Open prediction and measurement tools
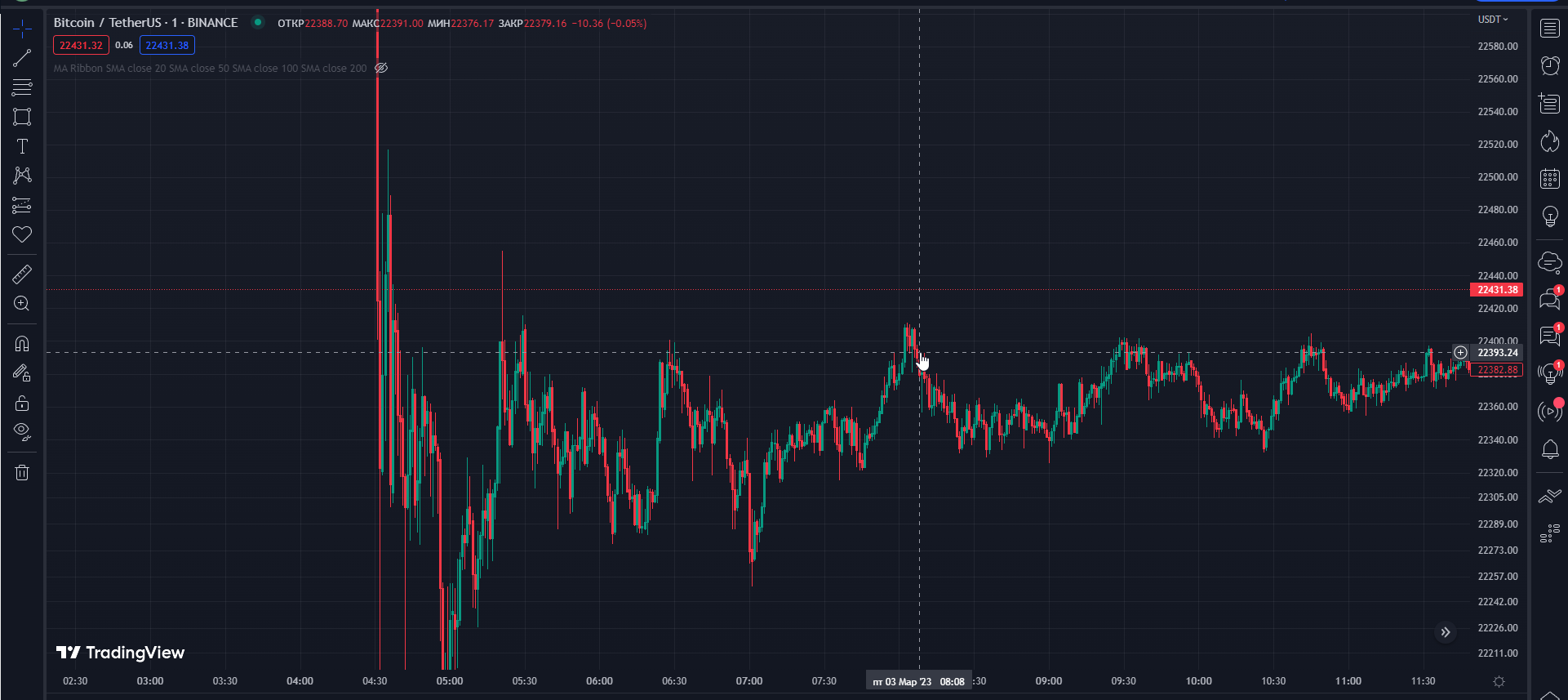The height and width of the screenshot is (700, 1568). pyautogui.click(x=22, y=205)
